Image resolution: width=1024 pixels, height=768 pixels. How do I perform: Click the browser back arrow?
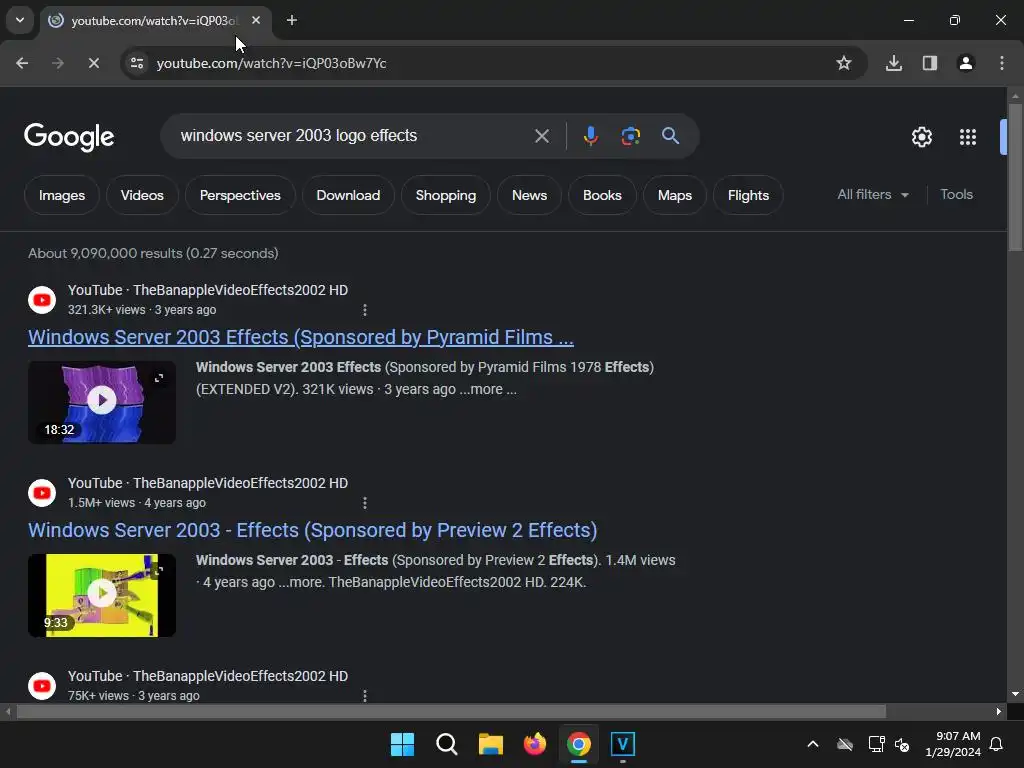[x=22, y=63]
